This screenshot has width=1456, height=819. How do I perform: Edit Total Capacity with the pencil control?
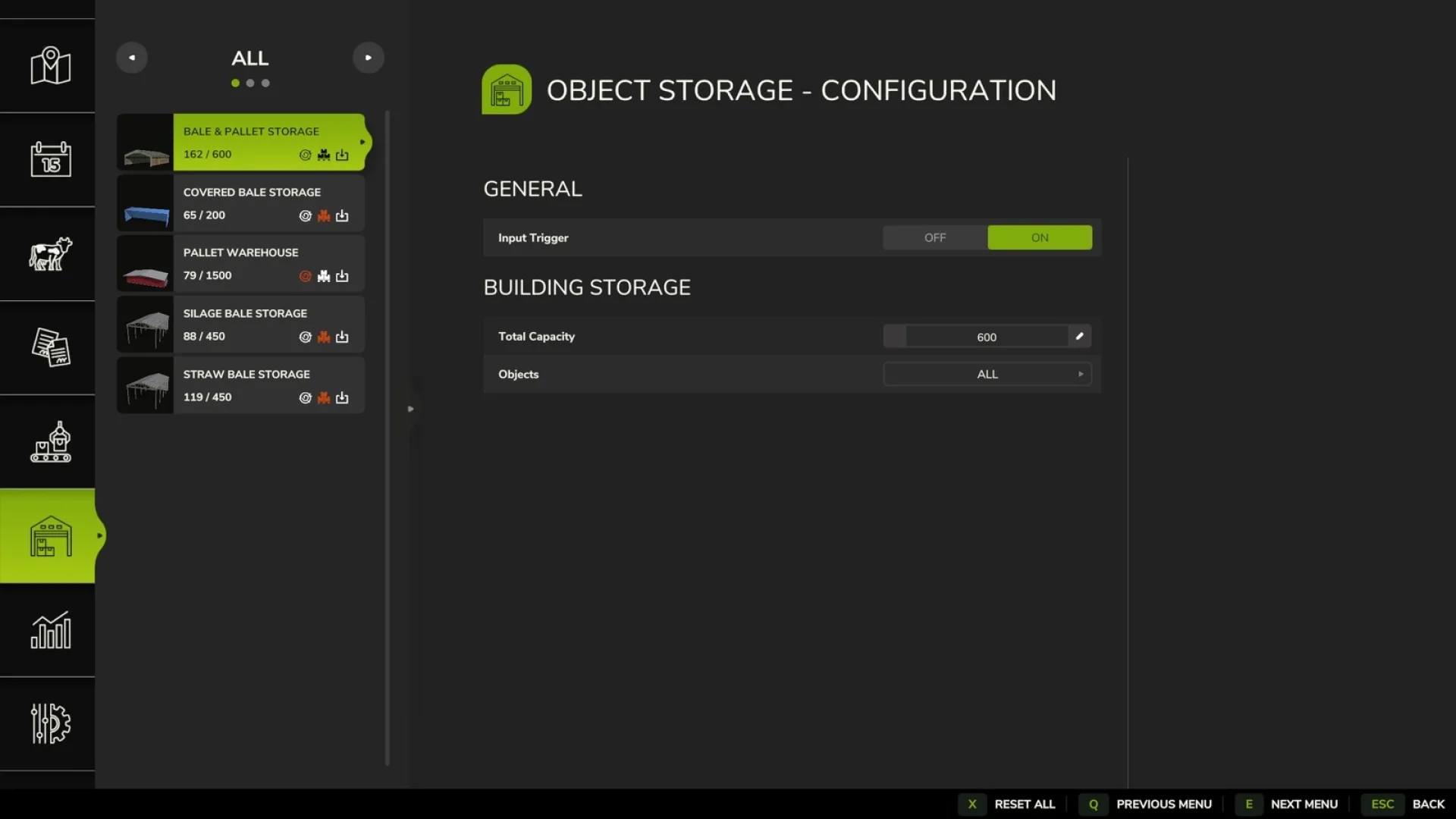pos(1079,335)
